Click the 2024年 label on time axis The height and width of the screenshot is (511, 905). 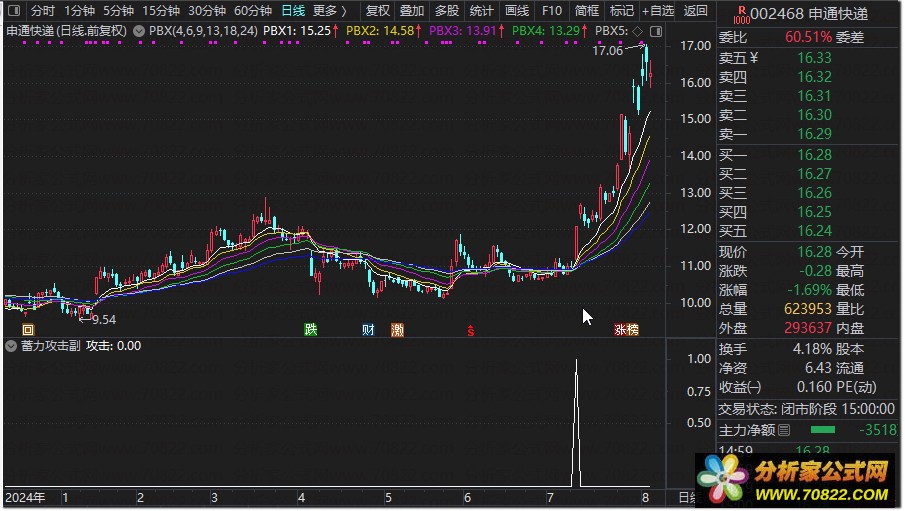[25, 498]
